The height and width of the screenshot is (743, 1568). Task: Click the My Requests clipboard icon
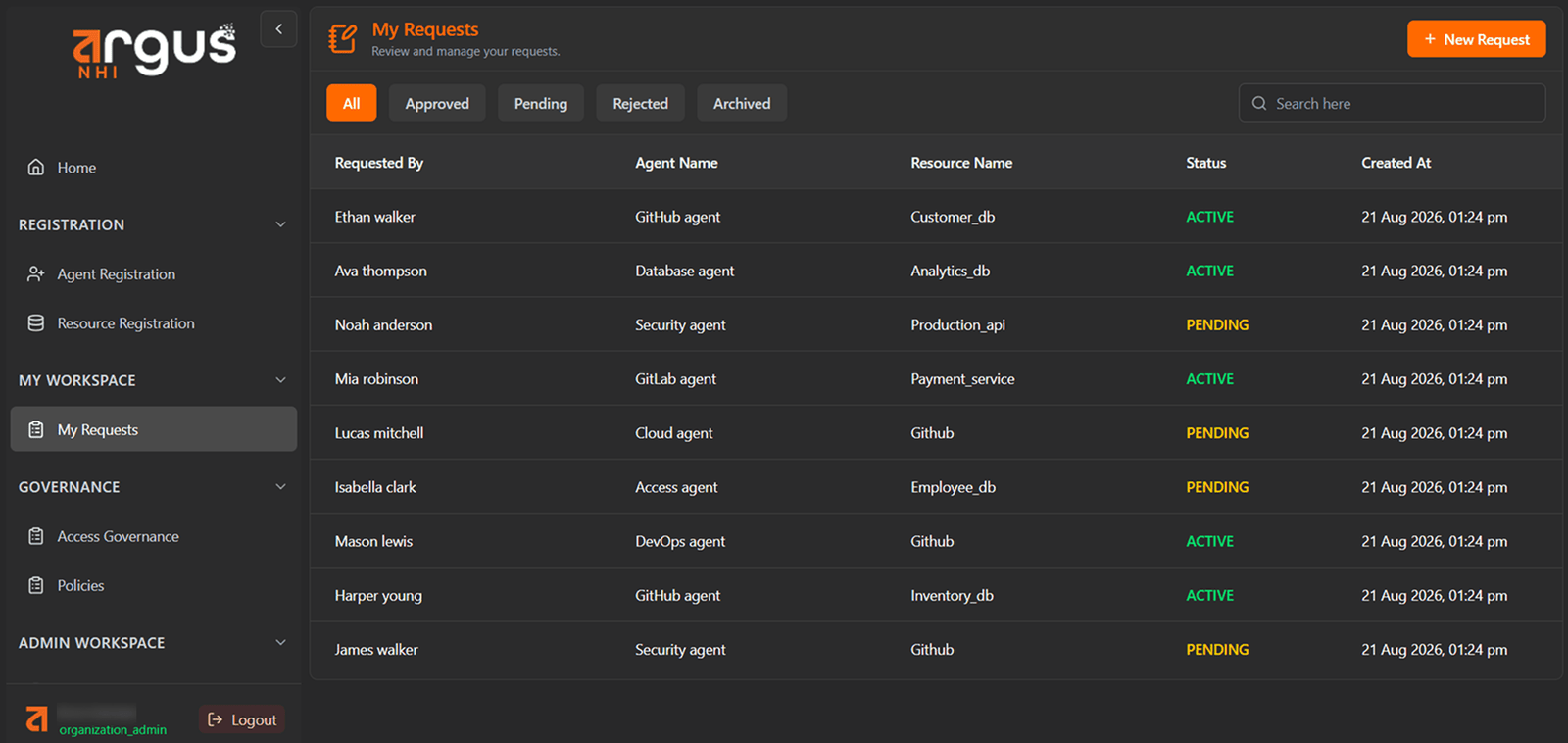point(36,429)
